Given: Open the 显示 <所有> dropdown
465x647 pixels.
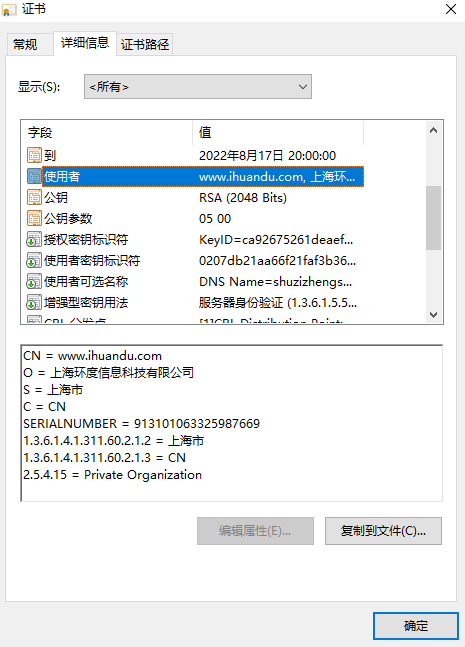Looking at the screenshot, I should click(x=198, y=87).
